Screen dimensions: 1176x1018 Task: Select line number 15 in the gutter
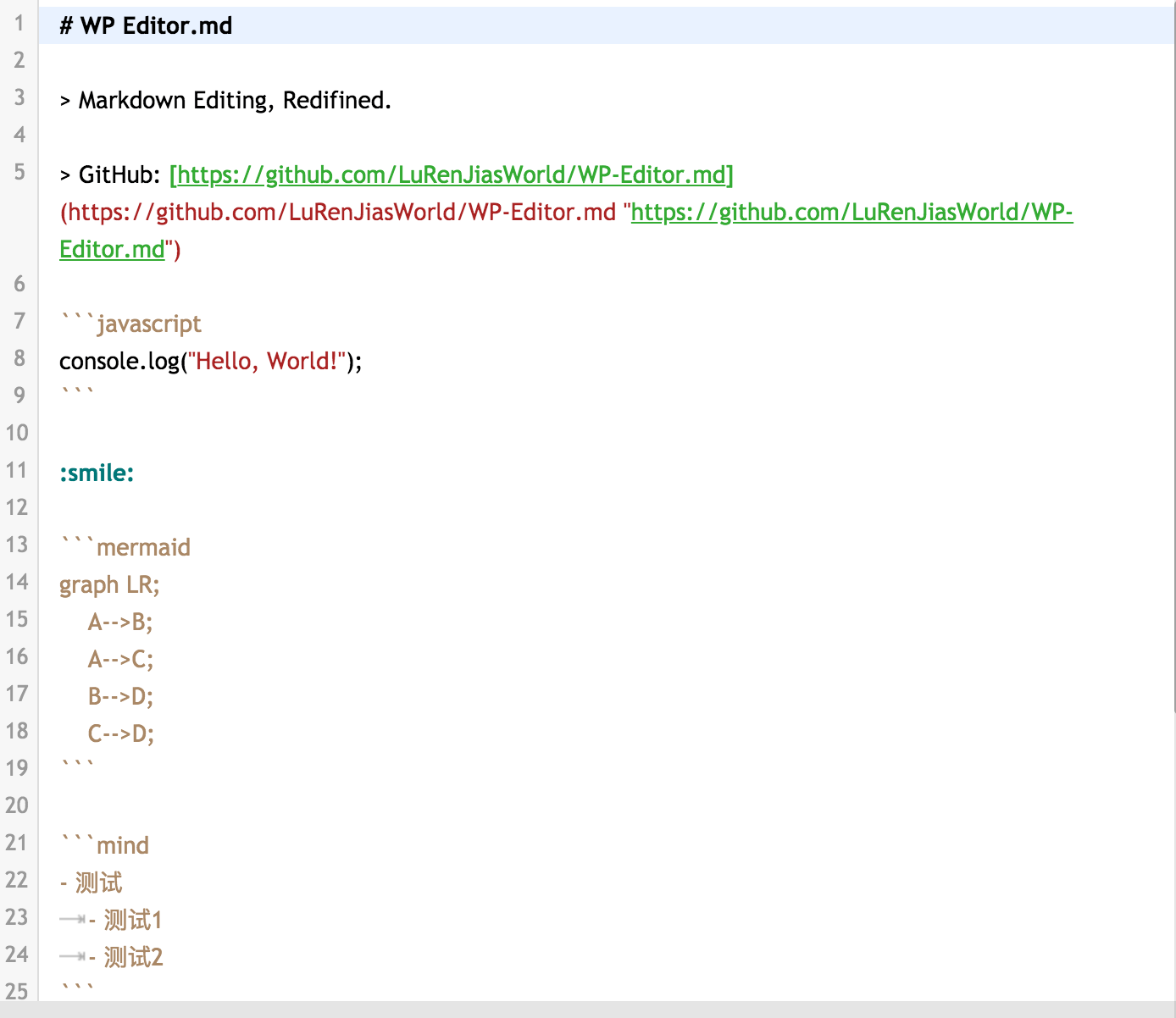(17, 619)
